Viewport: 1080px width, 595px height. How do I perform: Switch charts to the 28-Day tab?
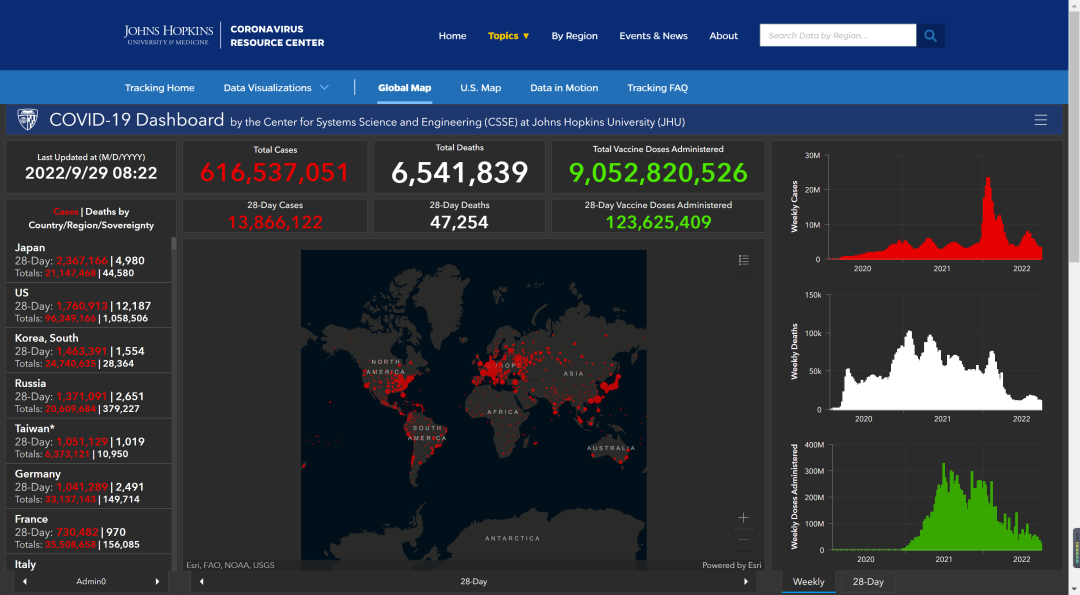[868, 581]
